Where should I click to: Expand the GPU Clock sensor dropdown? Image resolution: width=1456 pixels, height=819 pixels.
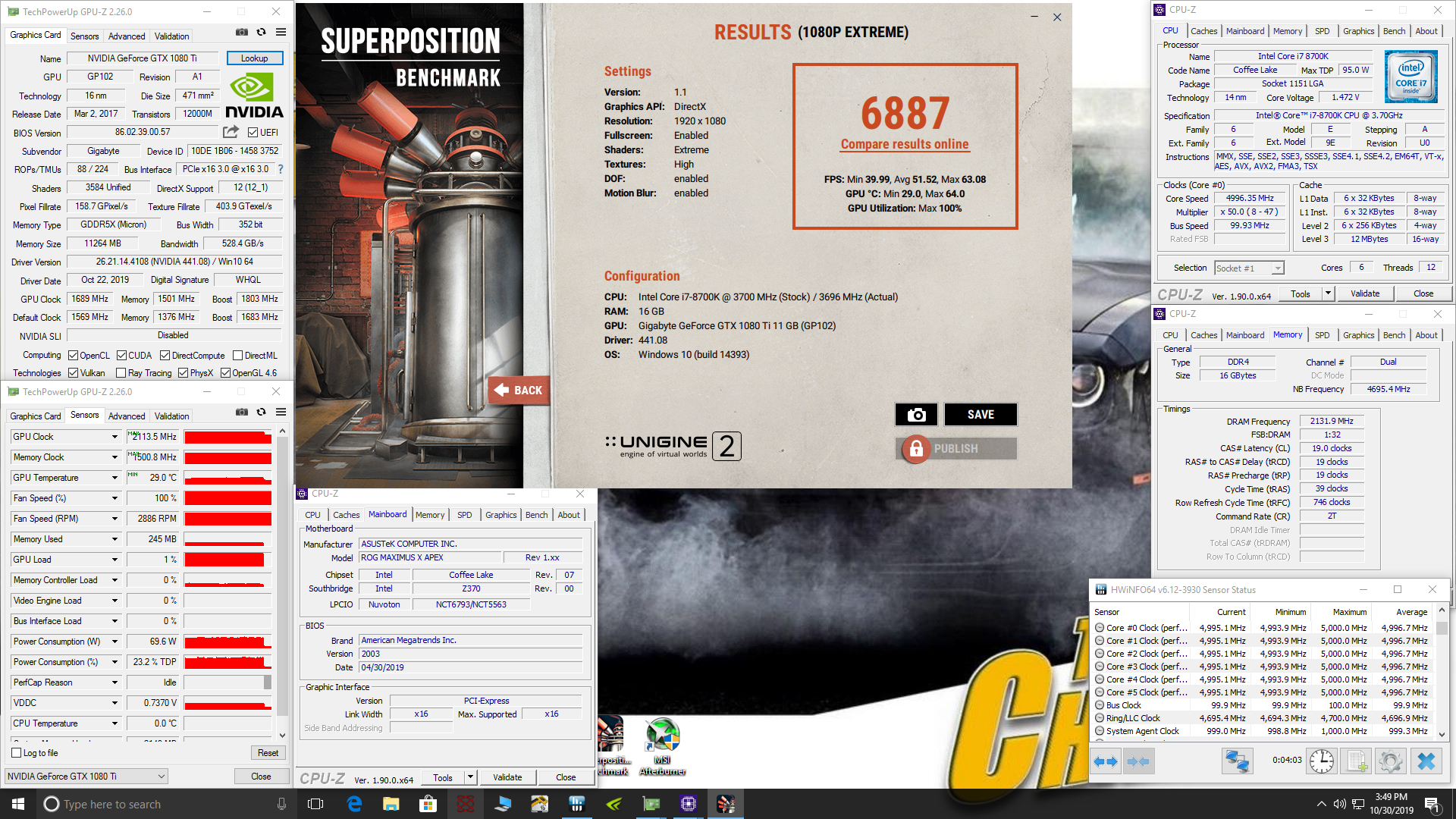[x=115, y=437]
